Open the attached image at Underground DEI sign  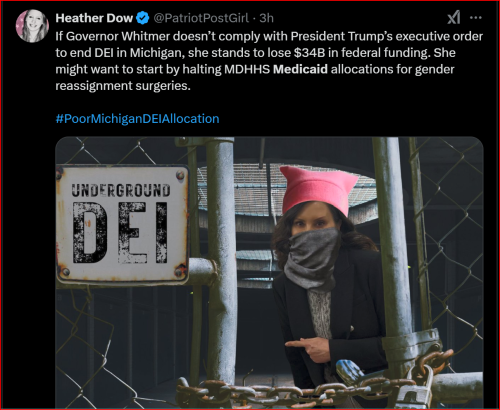point(122,224)
